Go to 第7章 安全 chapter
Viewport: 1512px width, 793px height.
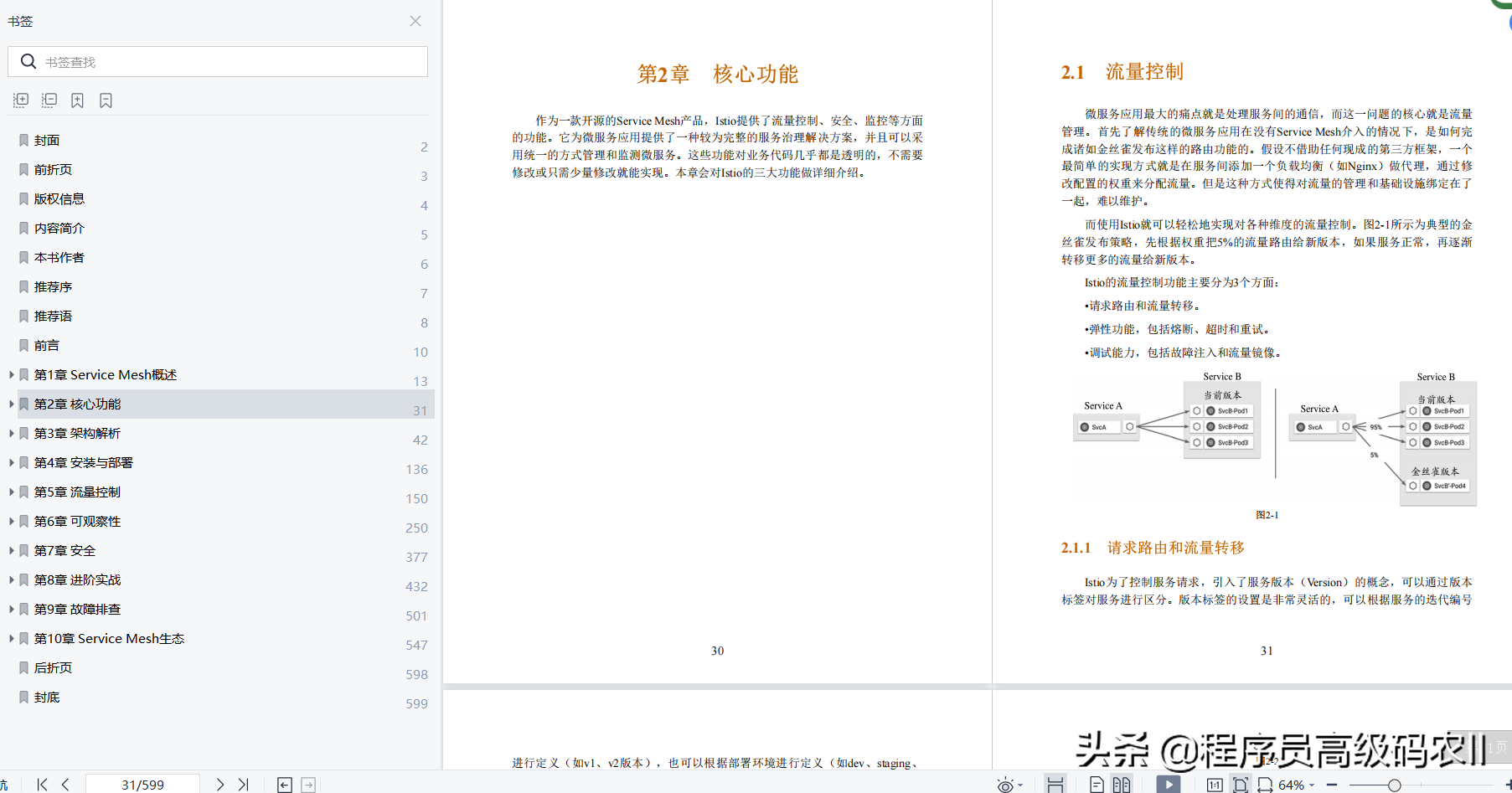[x=65, y=550]
